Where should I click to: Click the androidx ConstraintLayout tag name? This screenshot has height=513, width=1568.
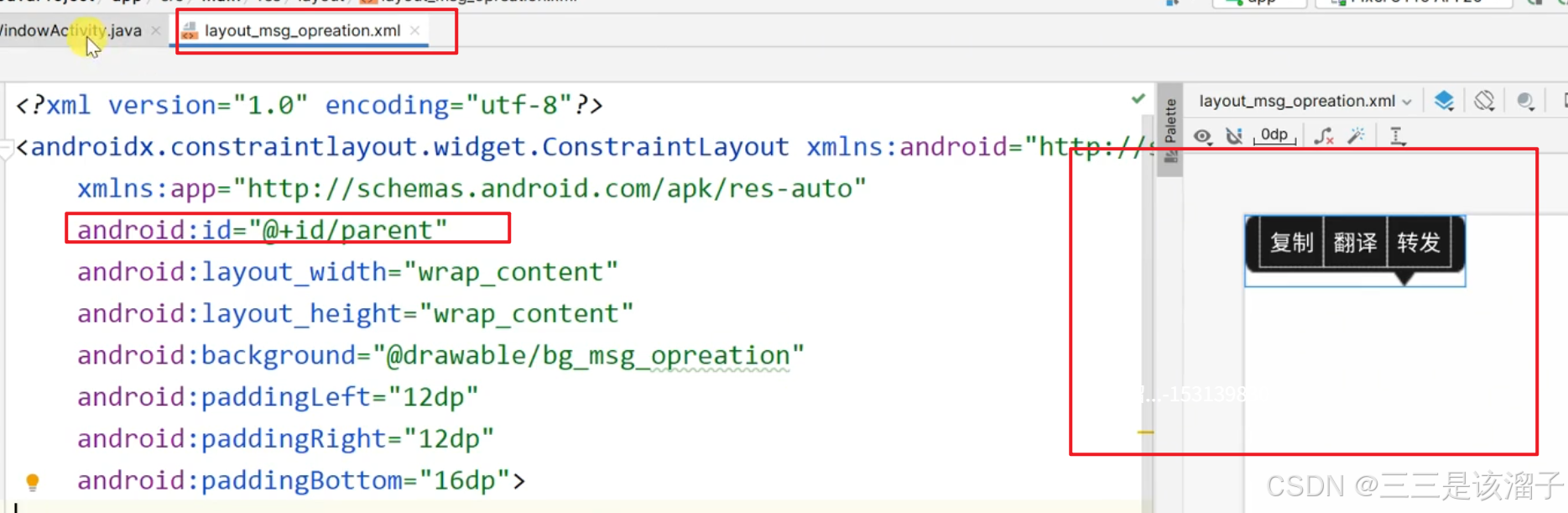409,148
